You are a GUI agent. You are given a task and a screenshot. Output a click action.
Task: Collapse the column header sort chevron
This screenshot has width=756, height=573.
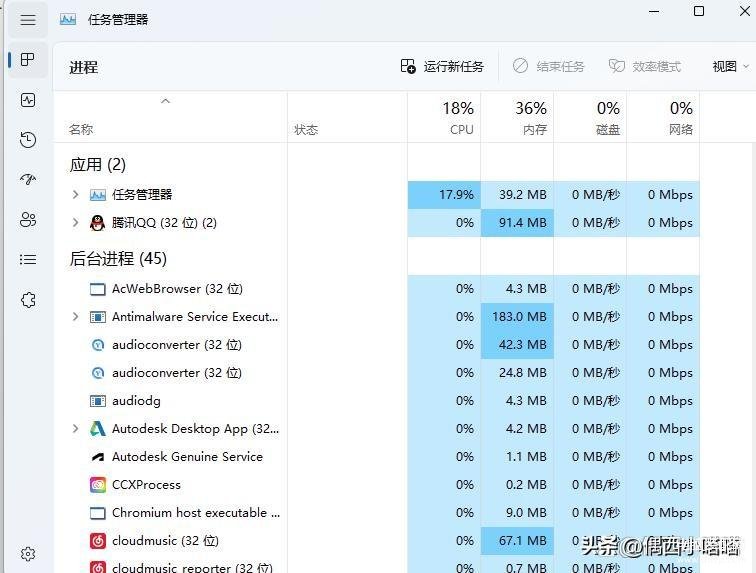(x=165, y=101)
